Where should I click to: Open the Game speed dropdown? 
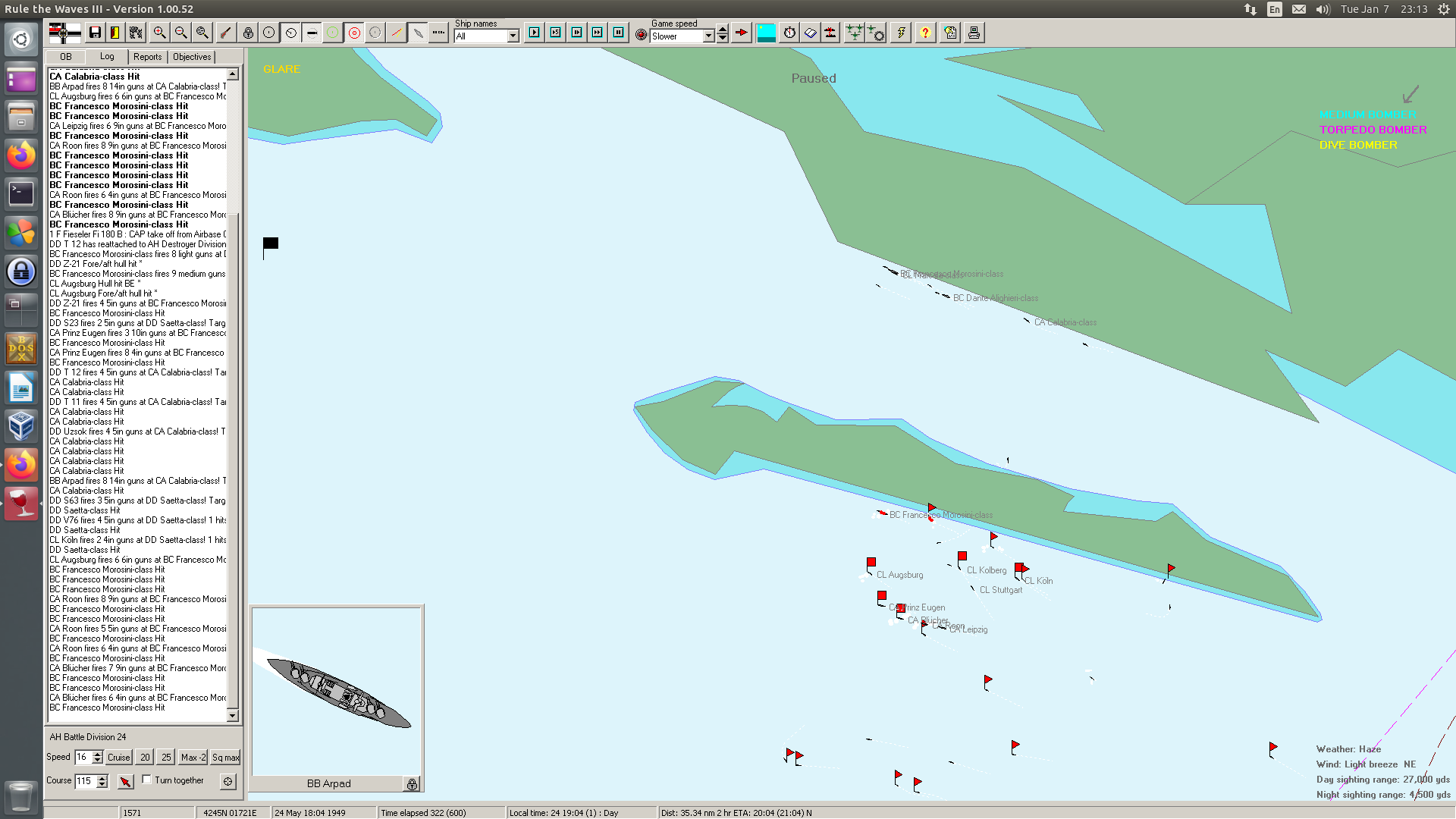(x=708, y=36)
